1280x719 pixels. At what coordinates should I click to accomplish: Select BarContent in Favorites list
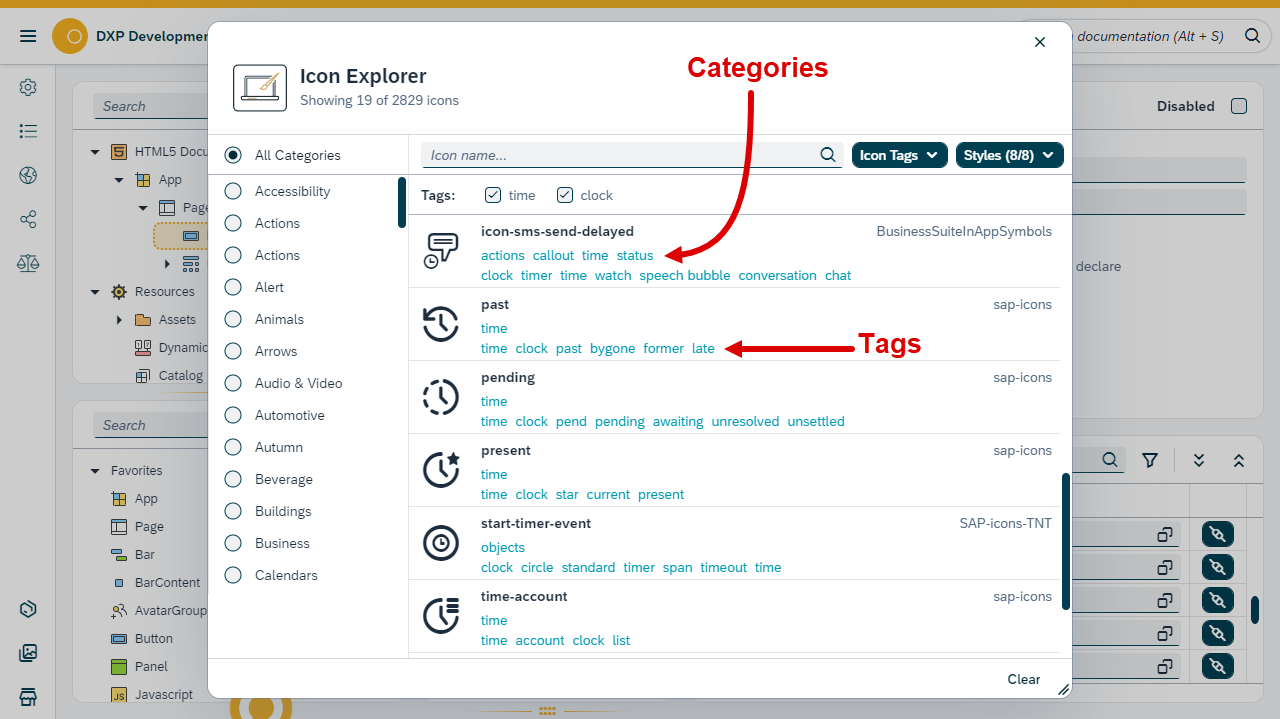168,582
